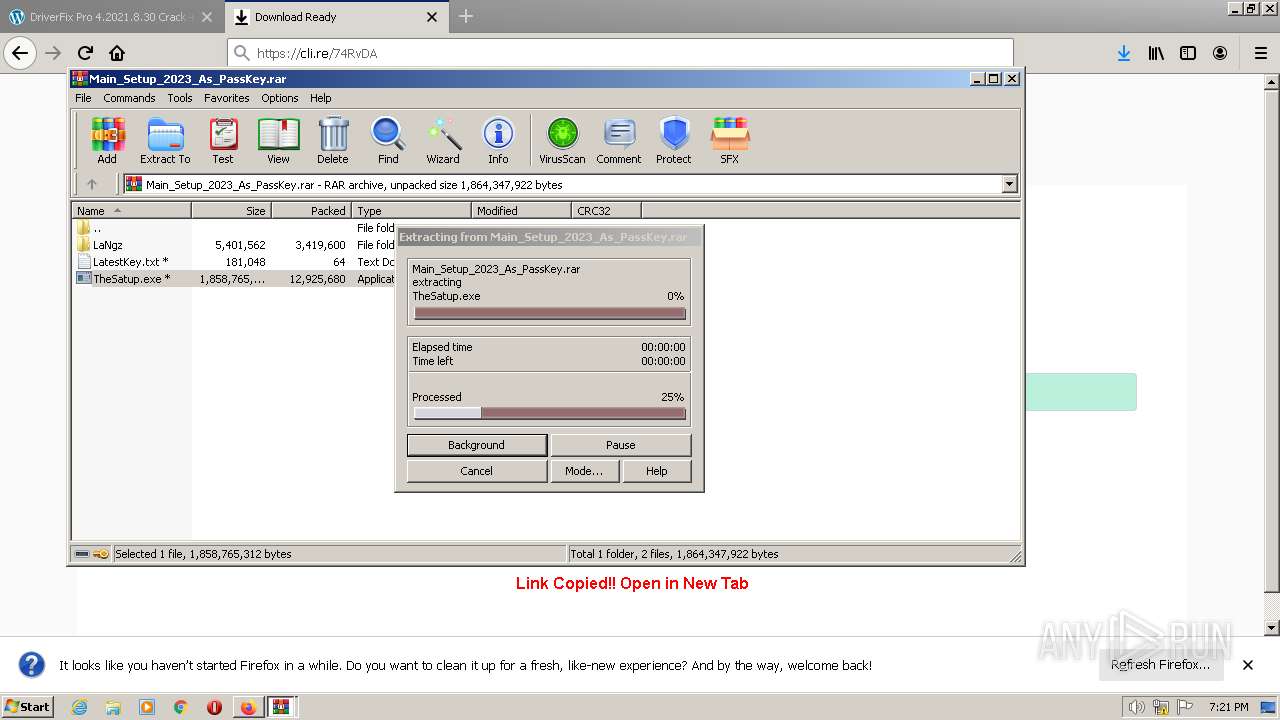Click the SFX toolbar icon
This screenshot has height=720, width=1280.
[x=730, y=140]
